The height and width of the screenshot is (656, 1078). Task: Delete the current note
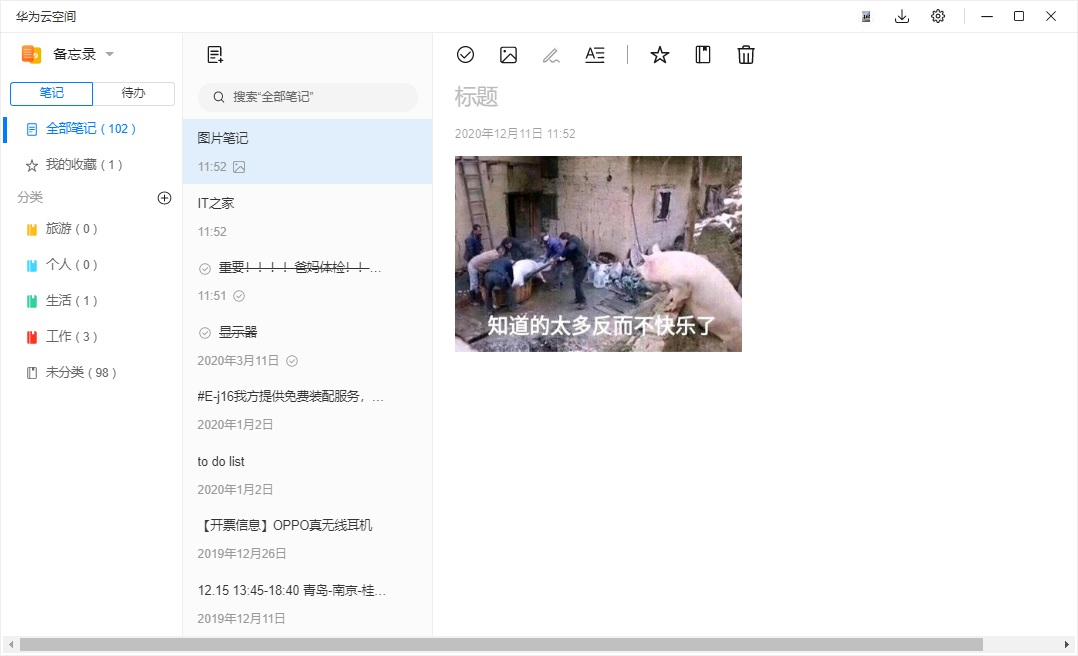[745, 55]
